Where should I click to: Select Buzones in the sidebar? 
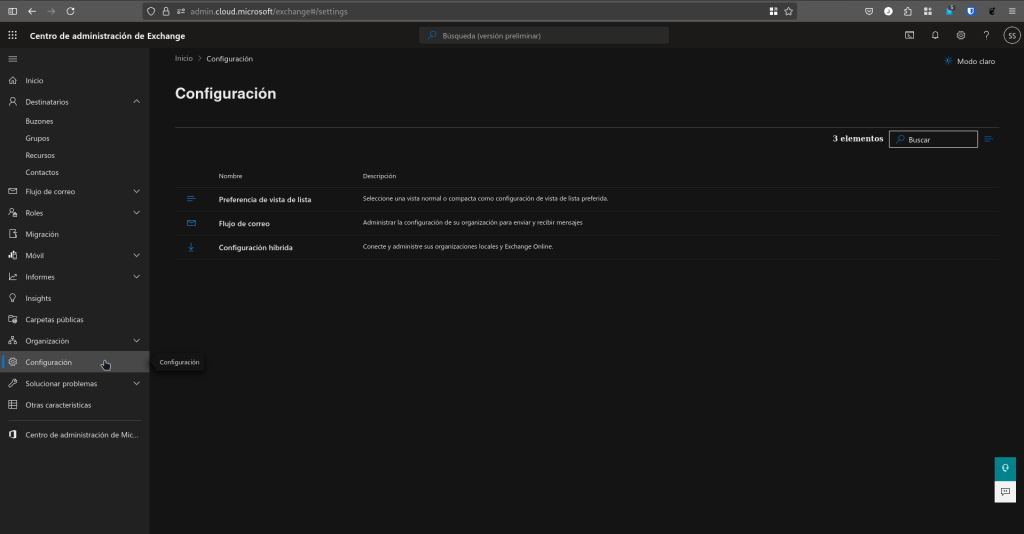39,121
